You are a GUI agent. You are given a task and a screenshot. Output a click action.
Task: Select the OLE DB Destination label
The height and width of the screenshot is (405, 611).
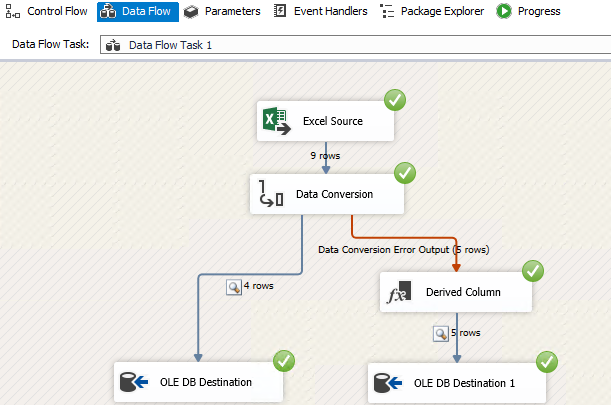pos(206,382)
